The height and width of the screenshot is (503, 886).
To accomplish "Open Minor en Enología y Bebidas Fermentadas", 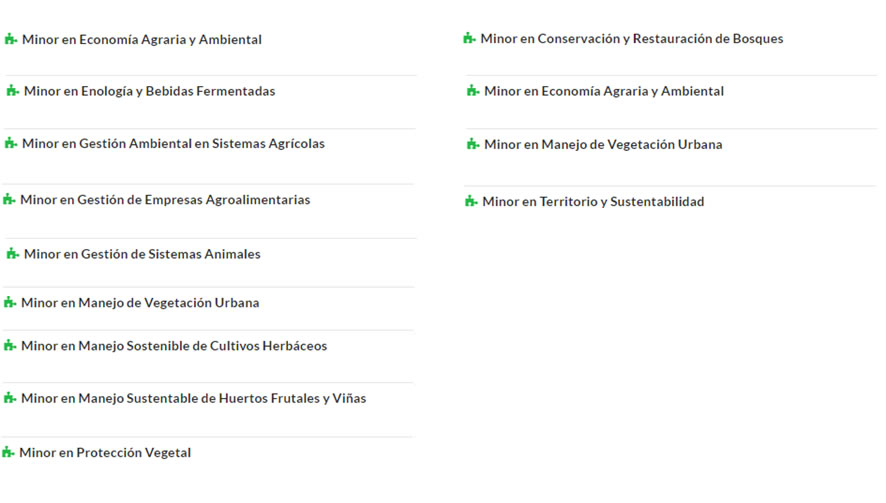I will coord(149,91).
